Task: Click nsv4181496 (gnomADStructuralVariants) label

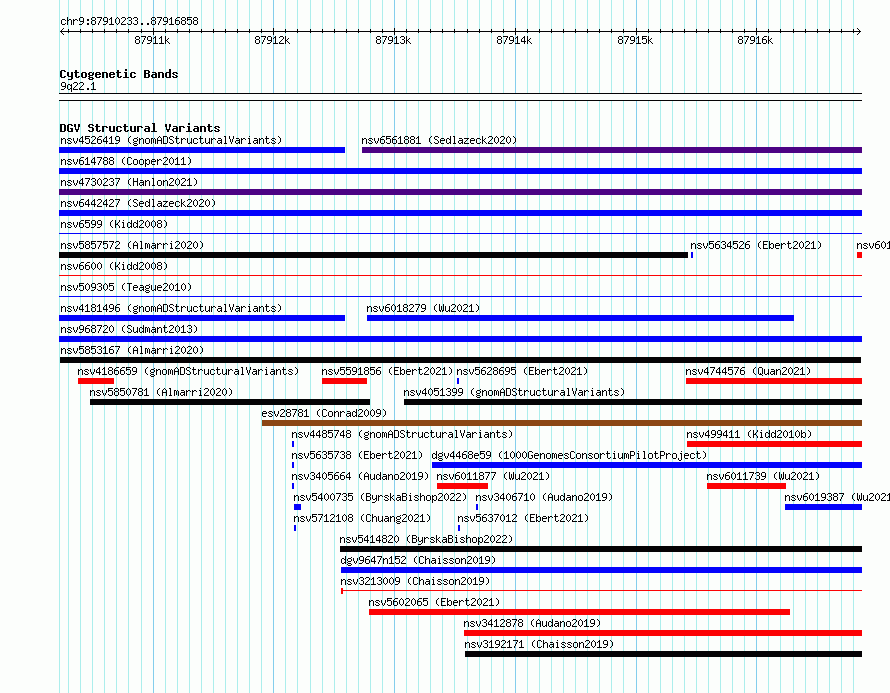Action: [171, 308]
